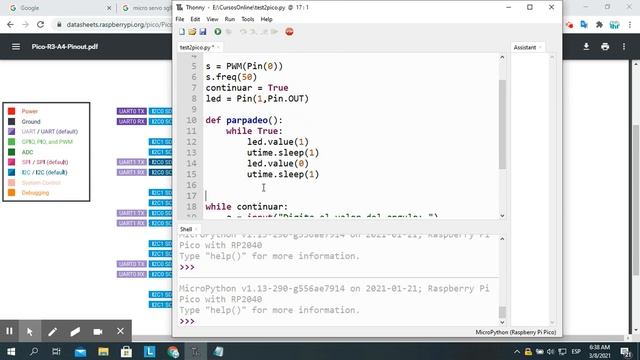Click the 'continuar = True' code line
Screen dimensions: 640x360
tap(247, 88)
